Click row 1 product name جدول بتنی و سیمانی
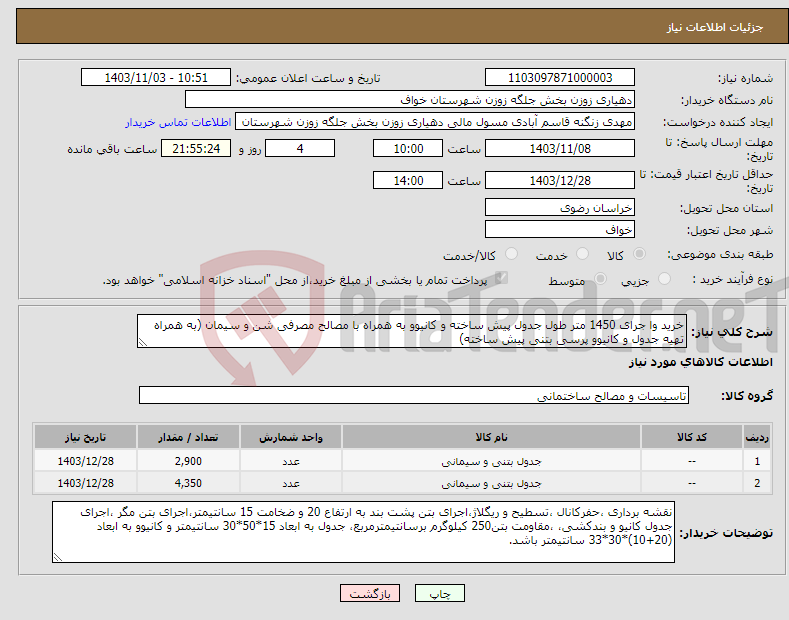Viewport: 789px width, 620px height. click(491, 461)
